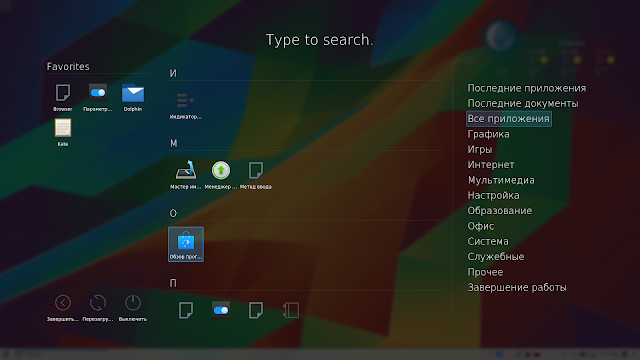Screen dimensions: 640x360
Task: Click the Завершить... session button
Action: [x=63, y=307]
